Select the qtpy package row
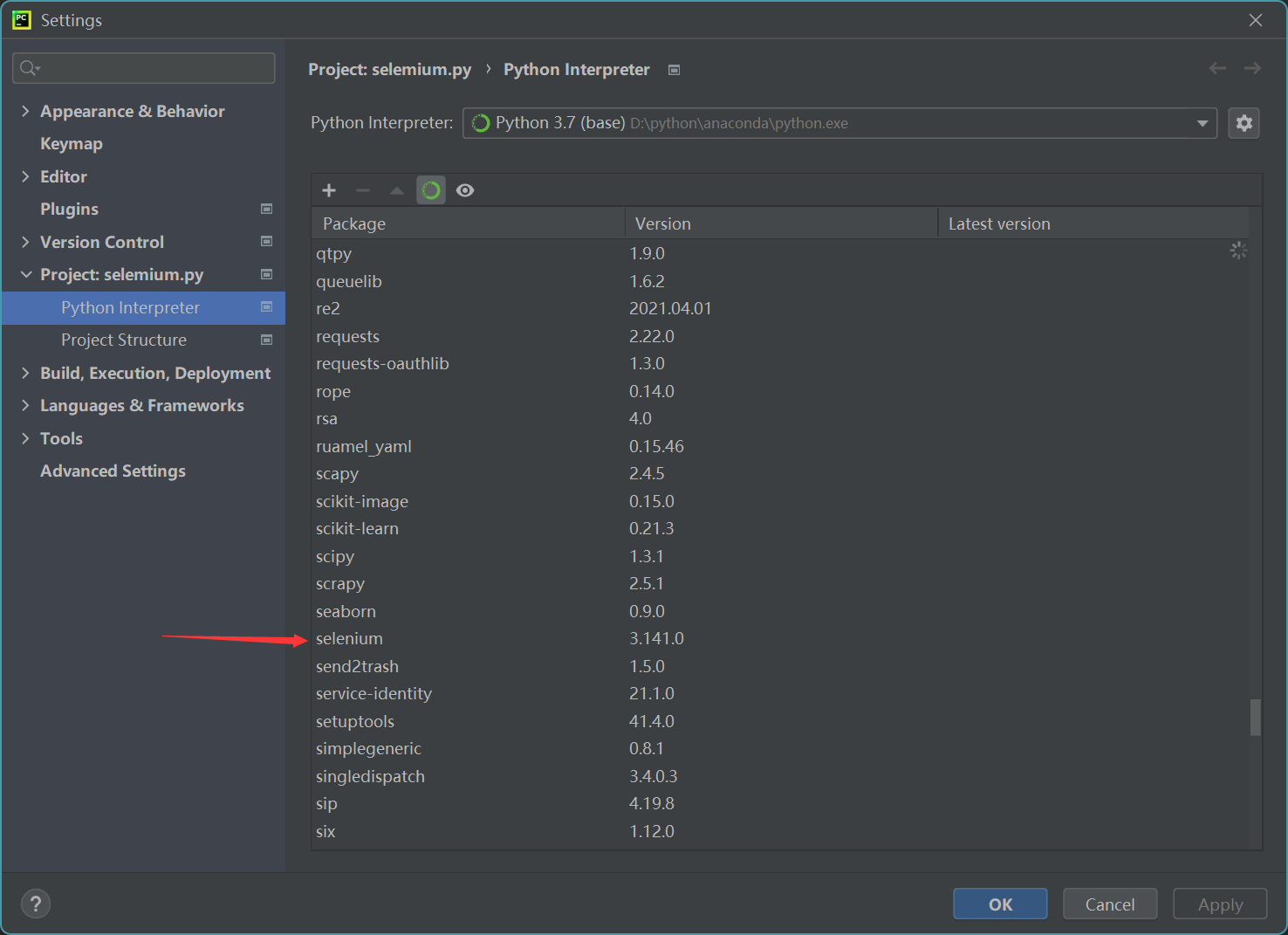 (780, 253)
